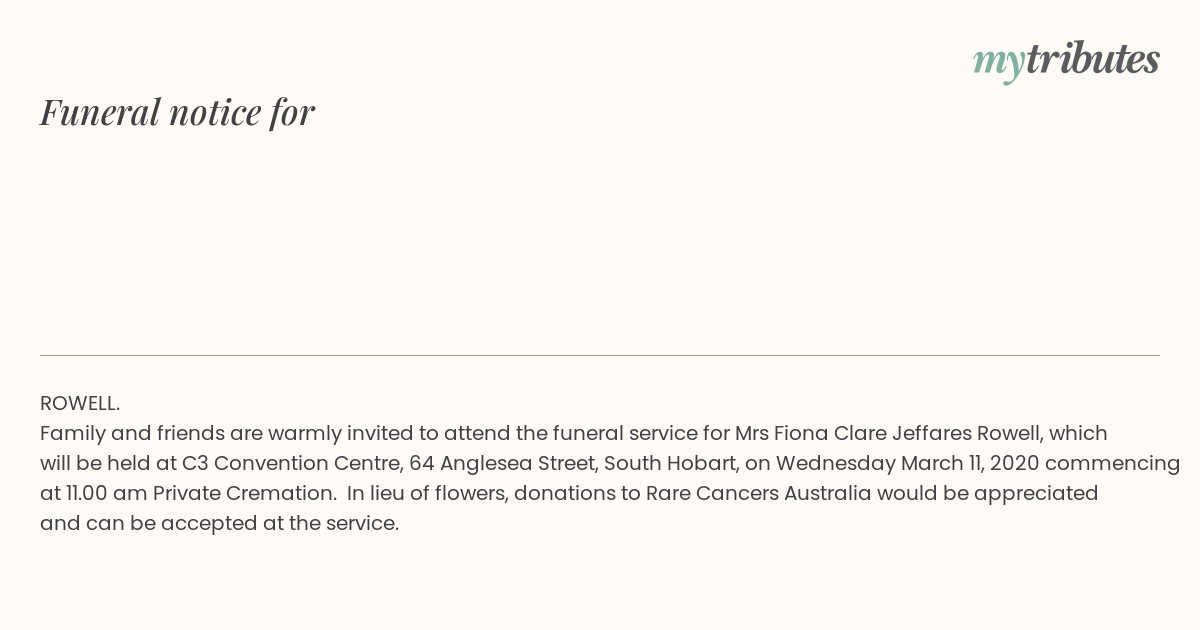Select the "Funeral notice for" heading

(x=177, y=112)
